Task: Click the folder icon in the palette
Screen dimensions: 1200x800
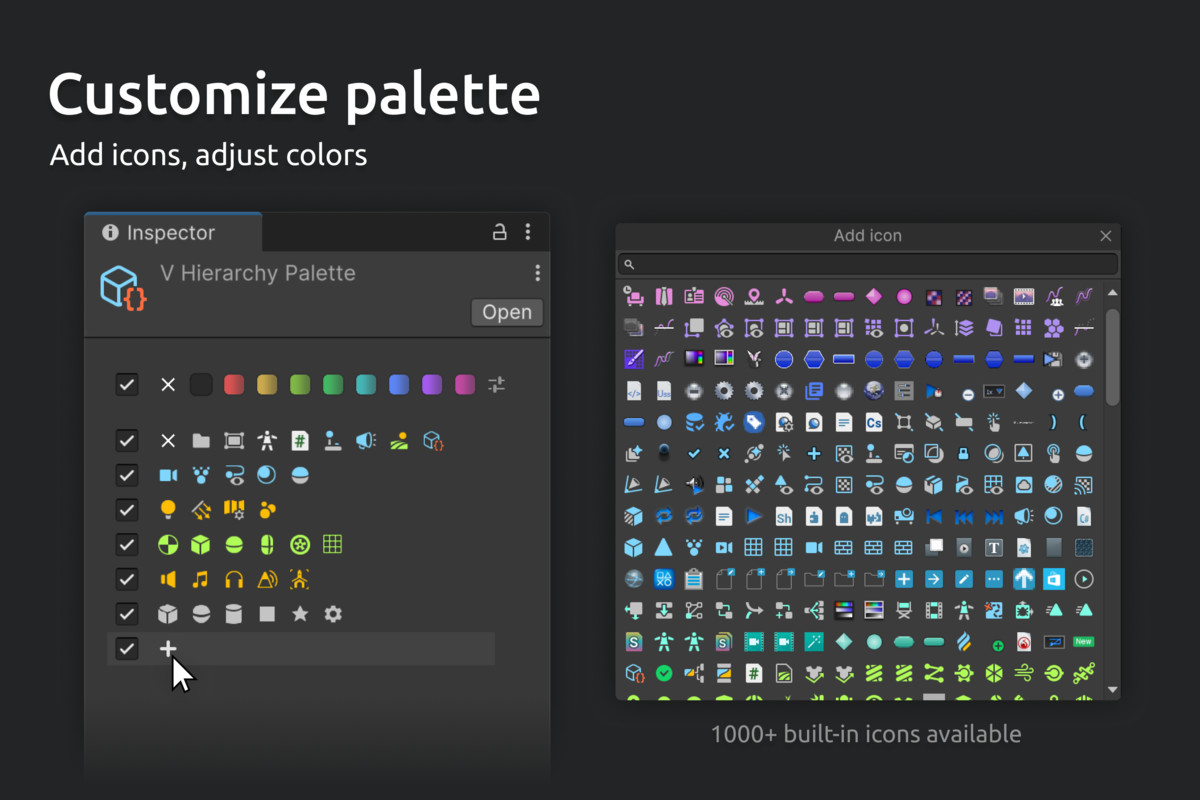Action: (201, 441)
